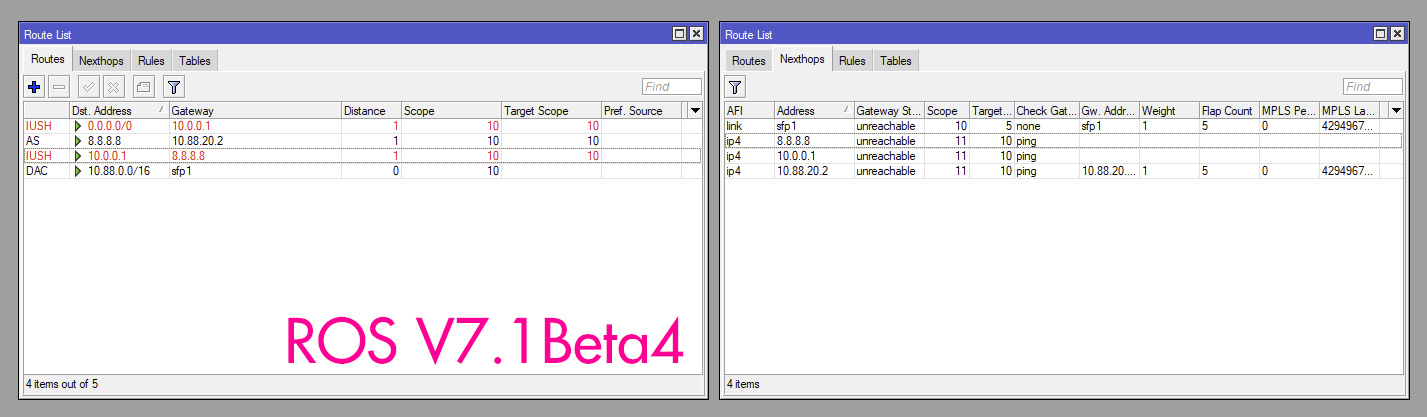Maximize the right Route List window

(1381, 34)
